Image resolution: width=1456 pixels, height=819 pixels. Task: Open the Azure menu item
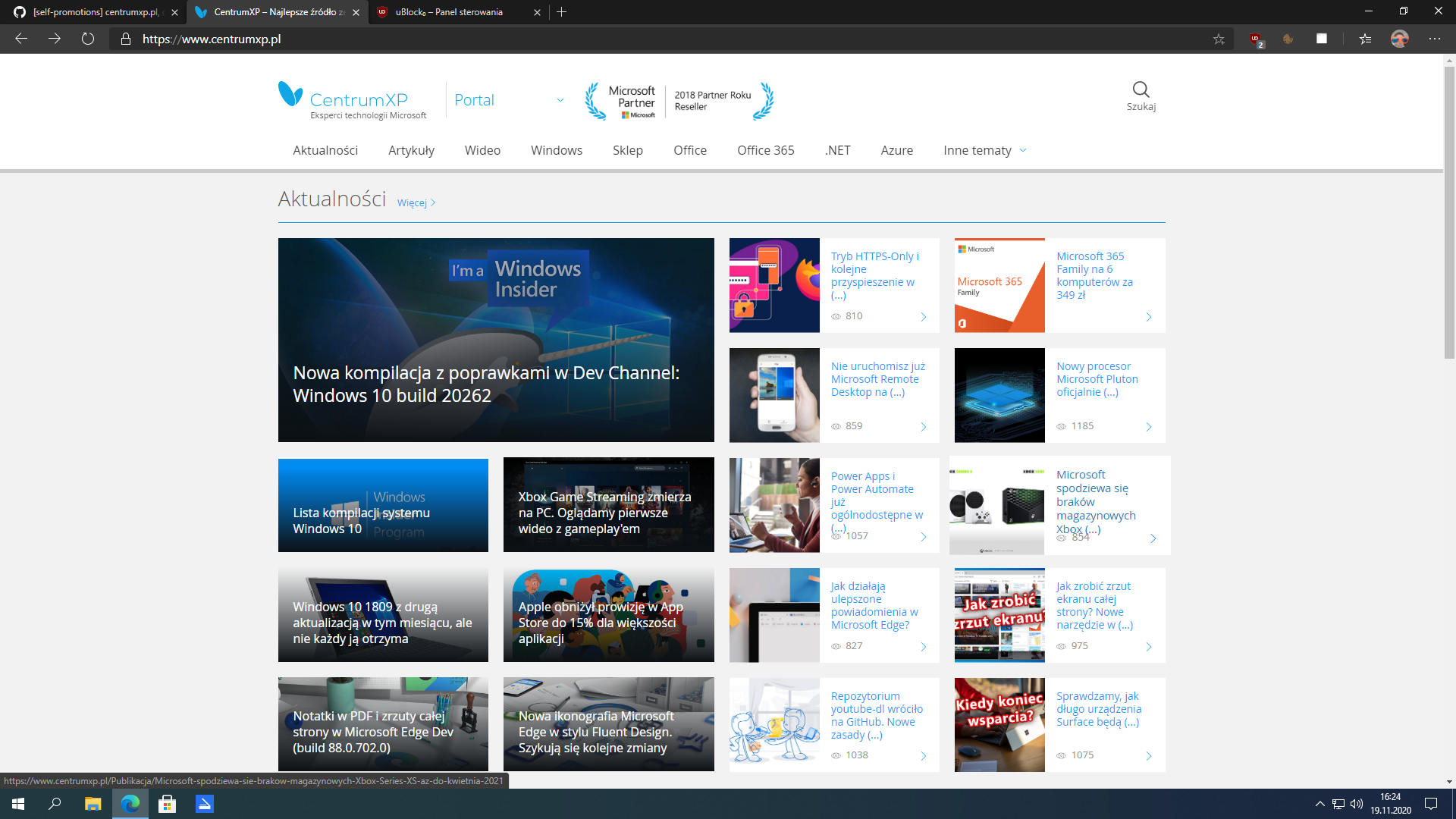click(897, 150)
